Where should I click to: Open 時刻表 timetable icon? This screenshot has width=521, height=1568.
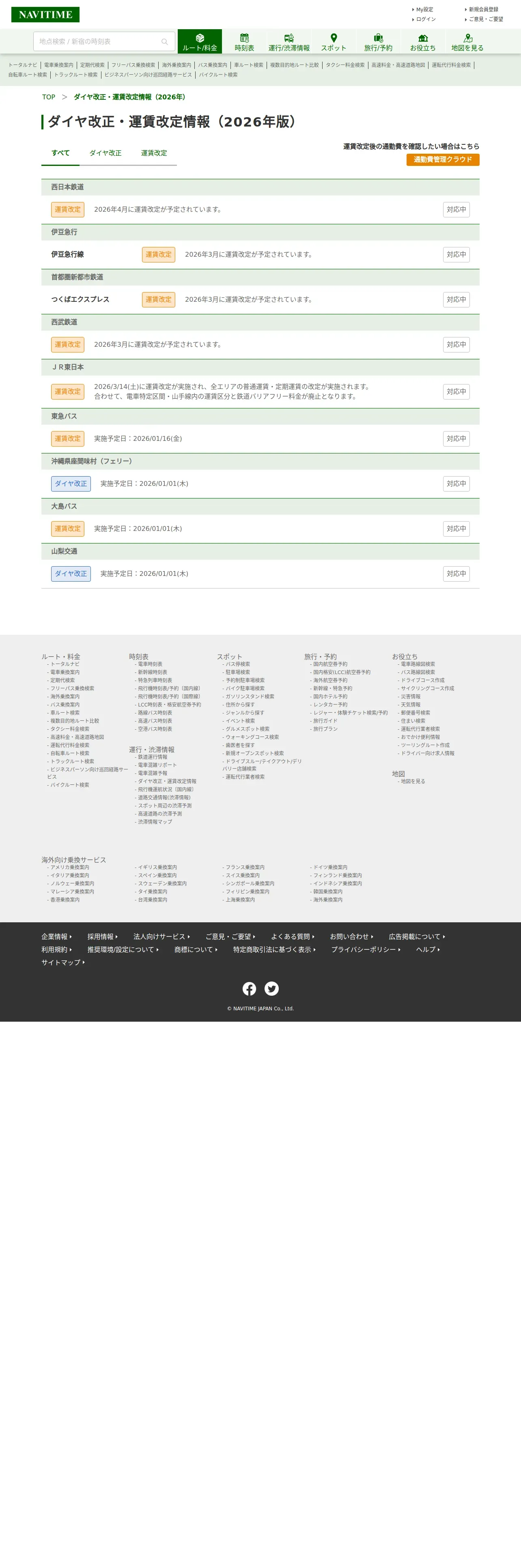click(x=244, y=38)
